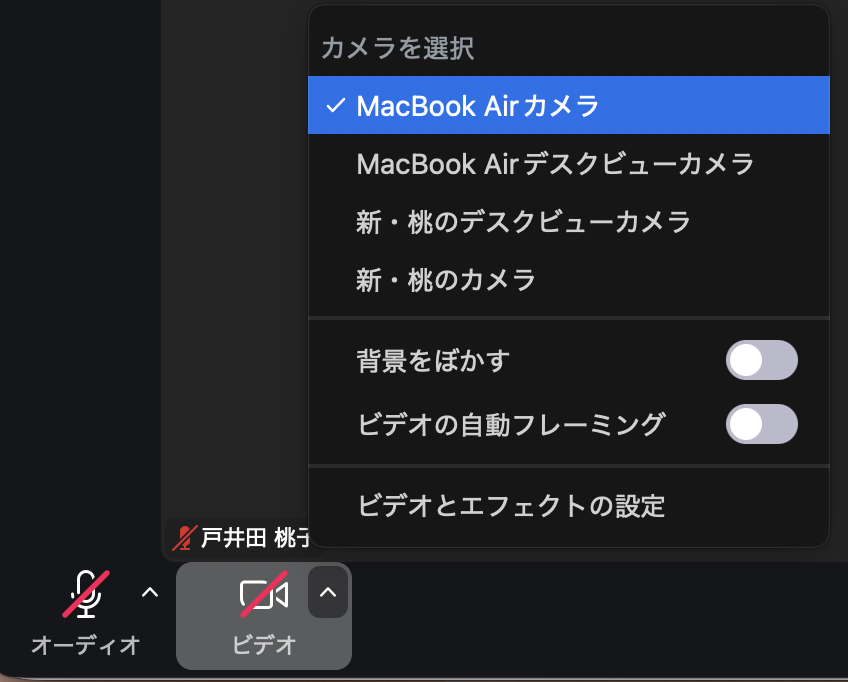Click the 背景をぼかす label text
The height and width of the screenshot is (682, 848).
pos(433,360)
